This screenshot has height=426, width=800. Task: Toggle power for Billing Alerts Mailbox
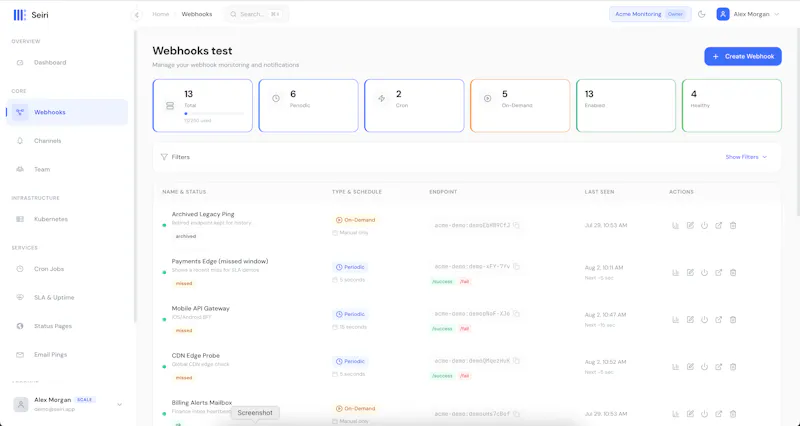[x=705, y=414]
